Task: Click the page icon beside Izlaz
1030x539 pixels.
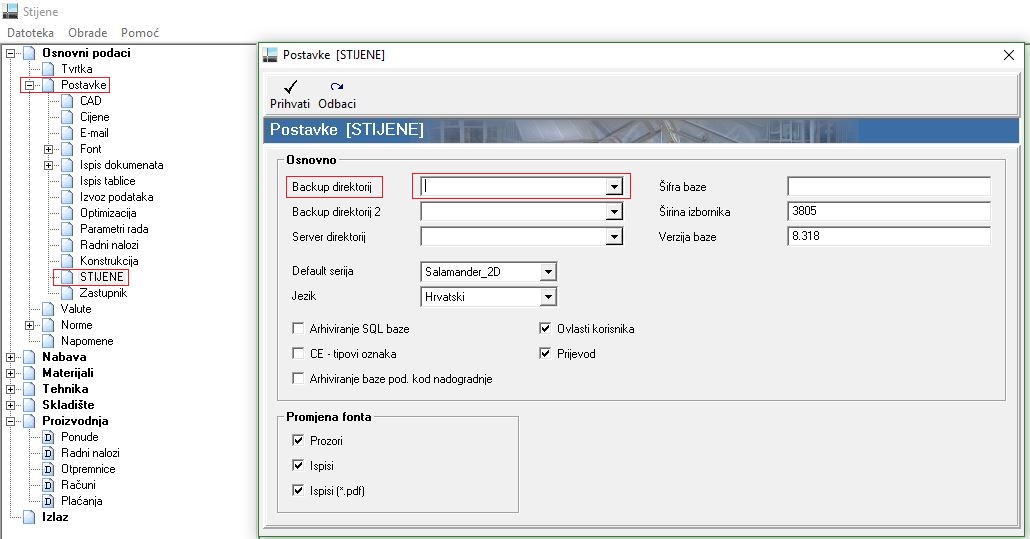Action: click(x=29, y=517)
